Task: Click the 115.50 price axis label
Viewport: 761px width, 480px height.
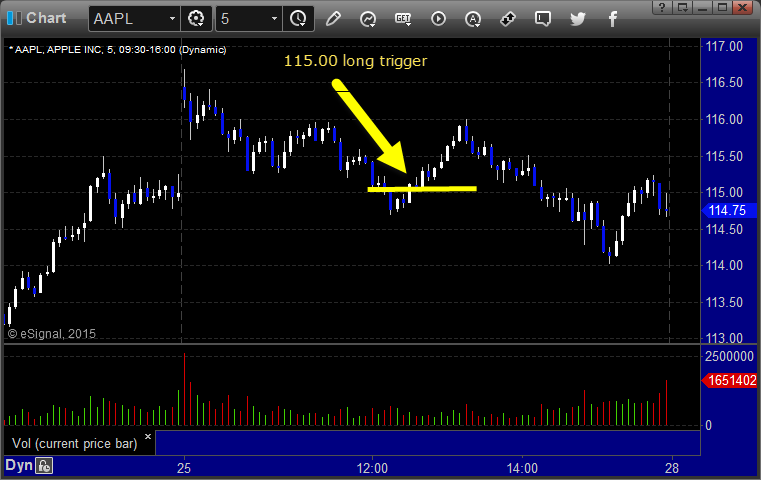Action: pyautogui.click(x=724, y=156)
